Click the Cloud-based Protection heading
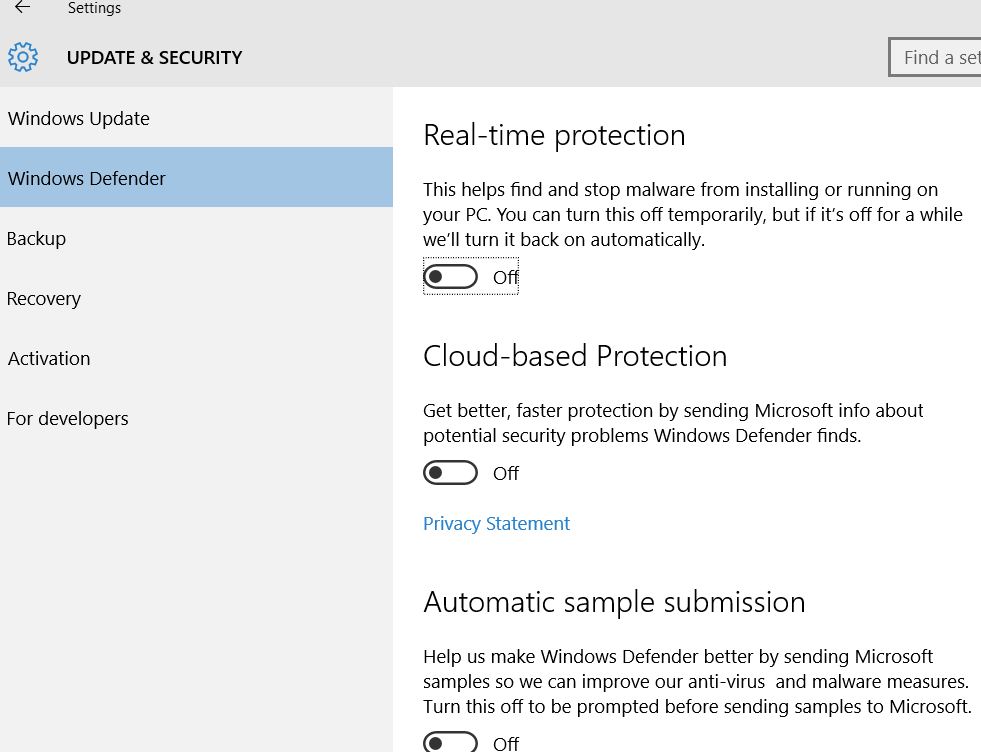Screen dimensions: 981x752 pyautogui.click(x=575, y=356)
